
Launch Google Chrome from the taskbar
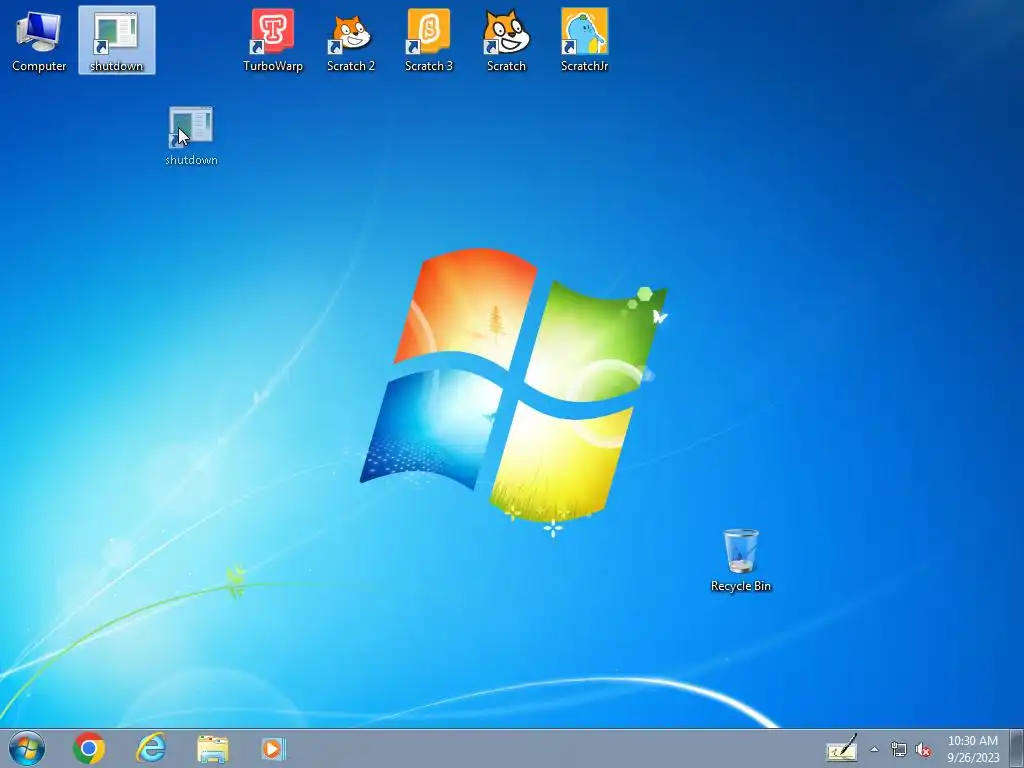[x=89, y=748]
